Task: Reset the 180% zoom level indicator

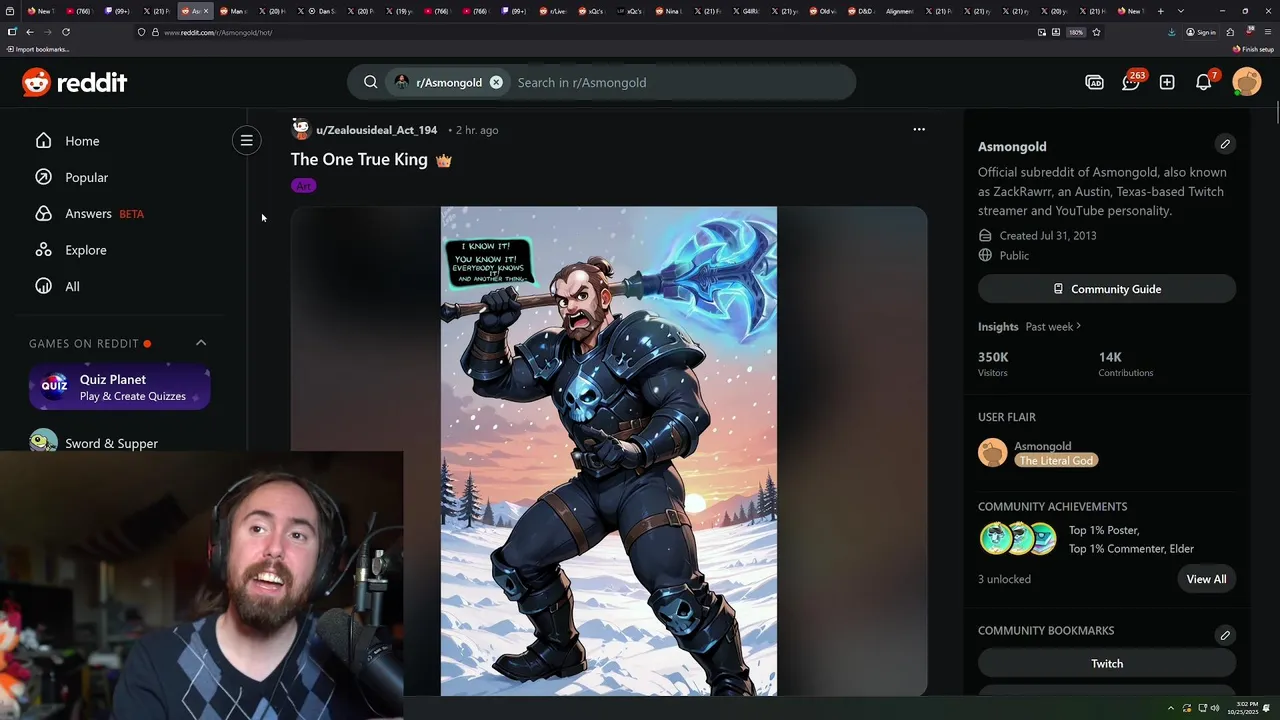Action: click(1076, 32)
